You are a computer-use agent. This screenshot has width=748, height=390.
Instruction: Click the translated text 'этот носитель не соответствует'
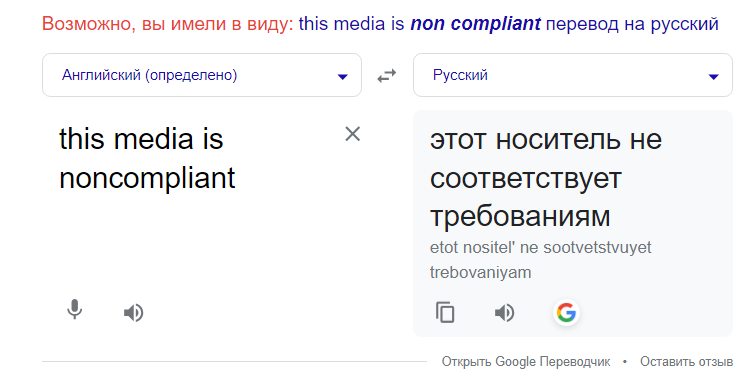point(546,159)
